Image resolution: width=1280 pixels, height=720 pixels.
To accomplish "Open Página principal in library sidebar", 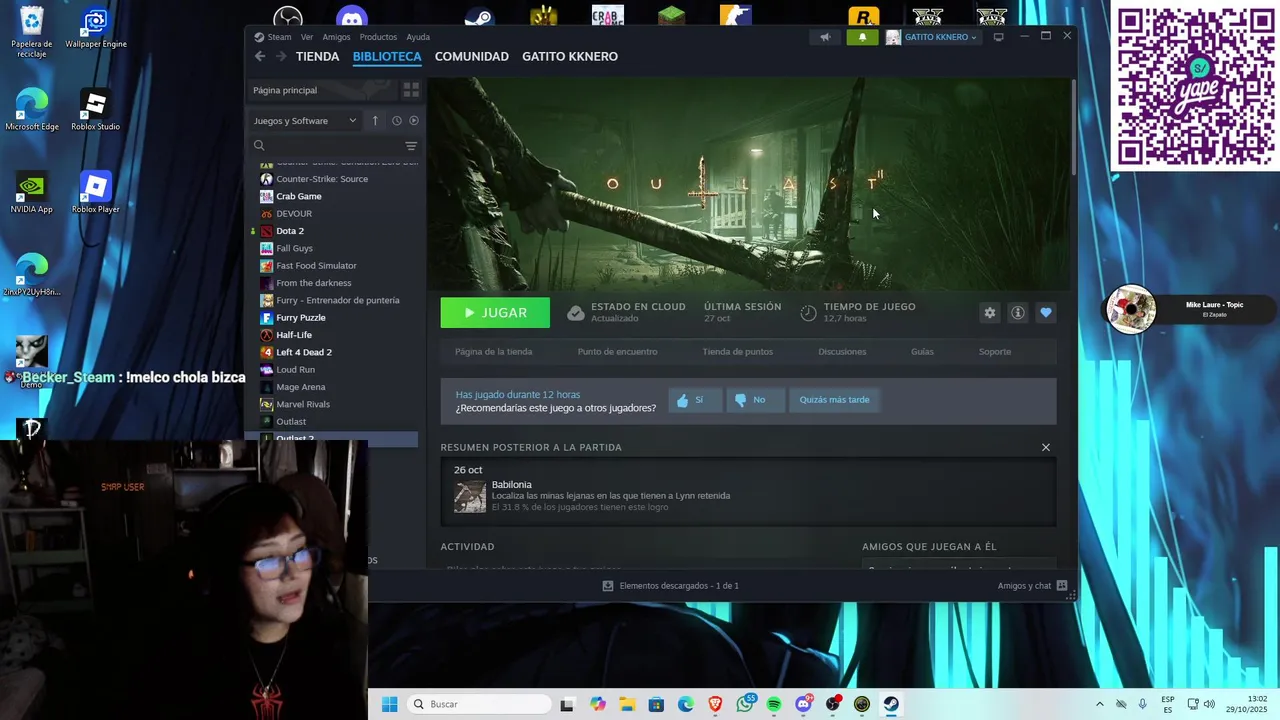I will pos(322,90).
